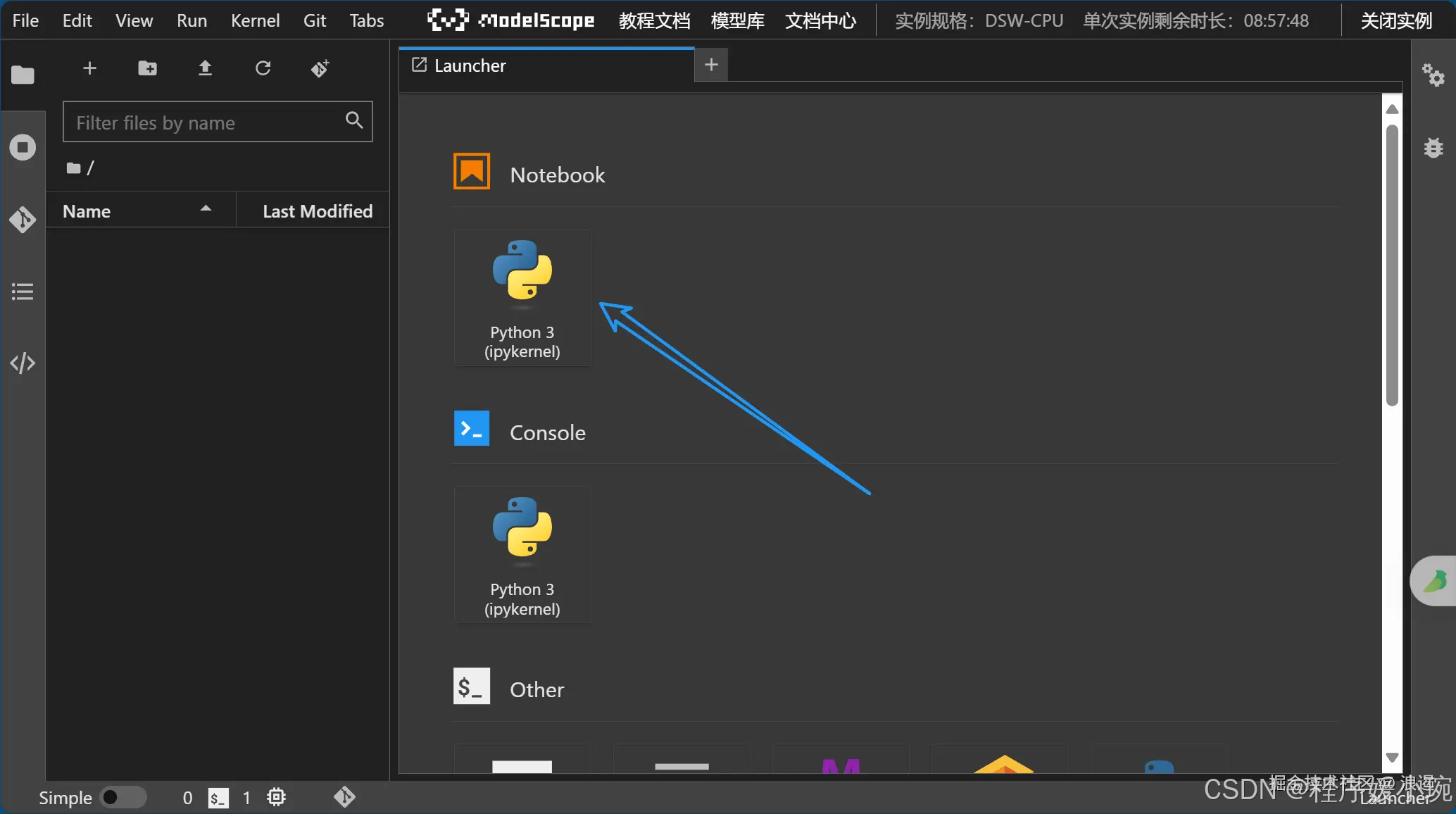
Task: Sort files by Last Modified column
Action: 317,211
